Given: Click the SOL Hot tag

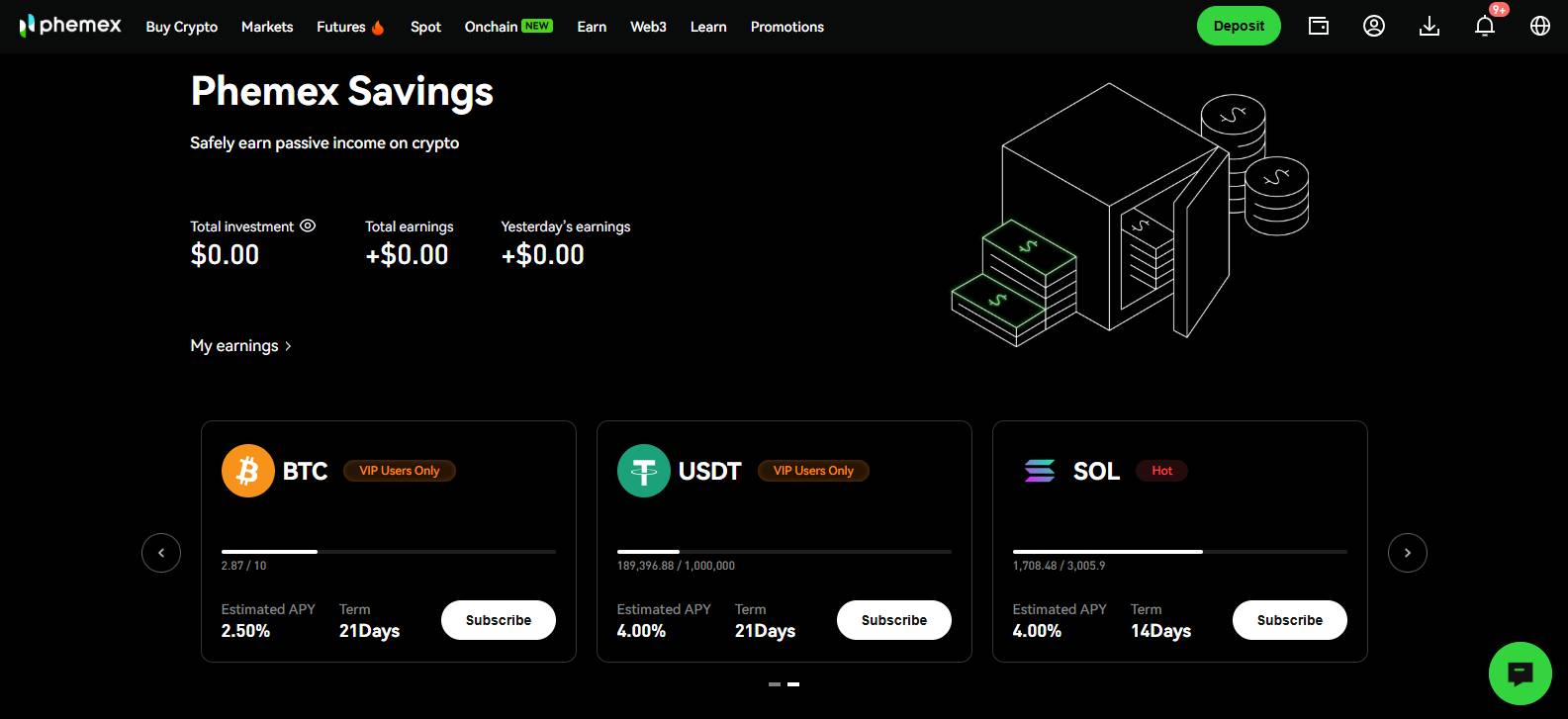Looking at the screenshot, I should click(1161, 471).
